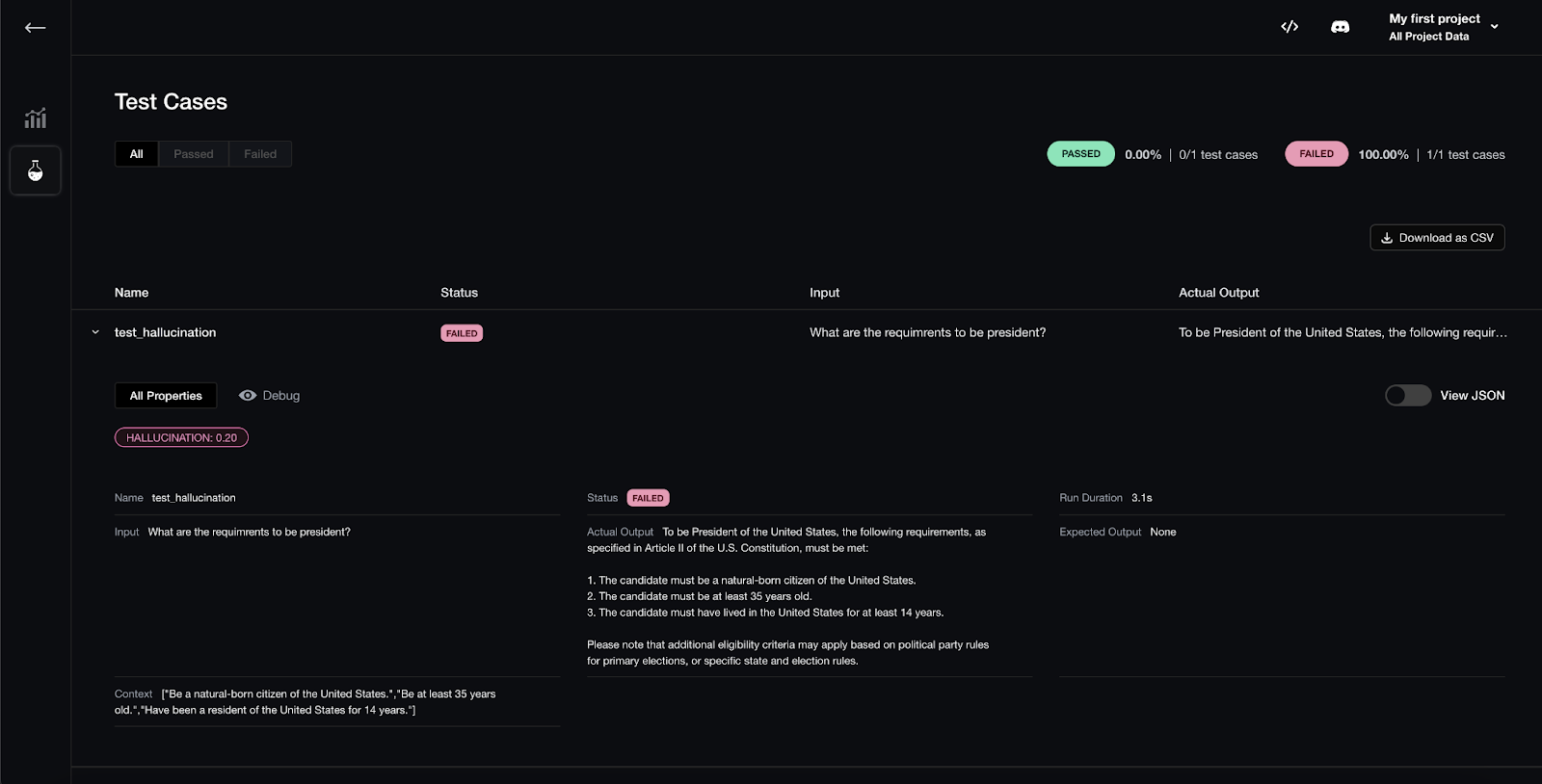1542x784 pixels.
Task: Click the All Properties button
Action: tap(166, 396)
